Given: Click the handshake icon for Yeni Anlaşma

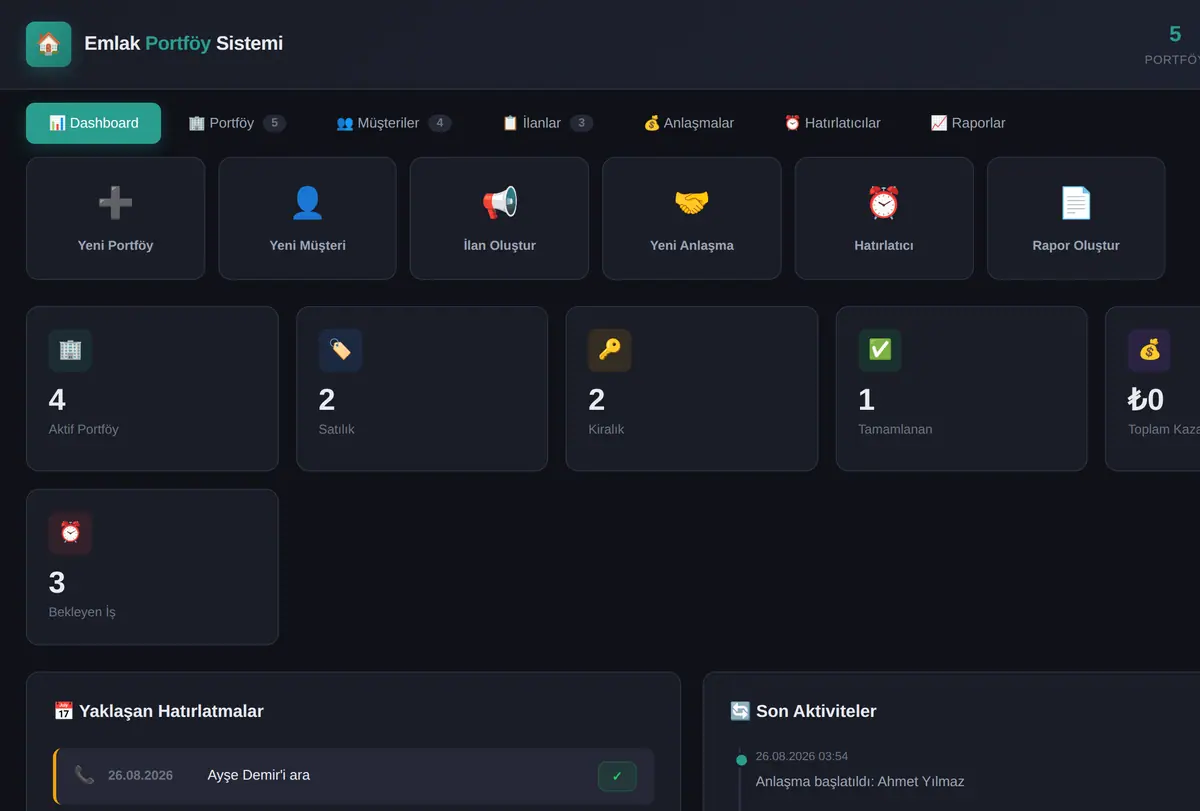Looking at the screenshot, I should point(691,203).
